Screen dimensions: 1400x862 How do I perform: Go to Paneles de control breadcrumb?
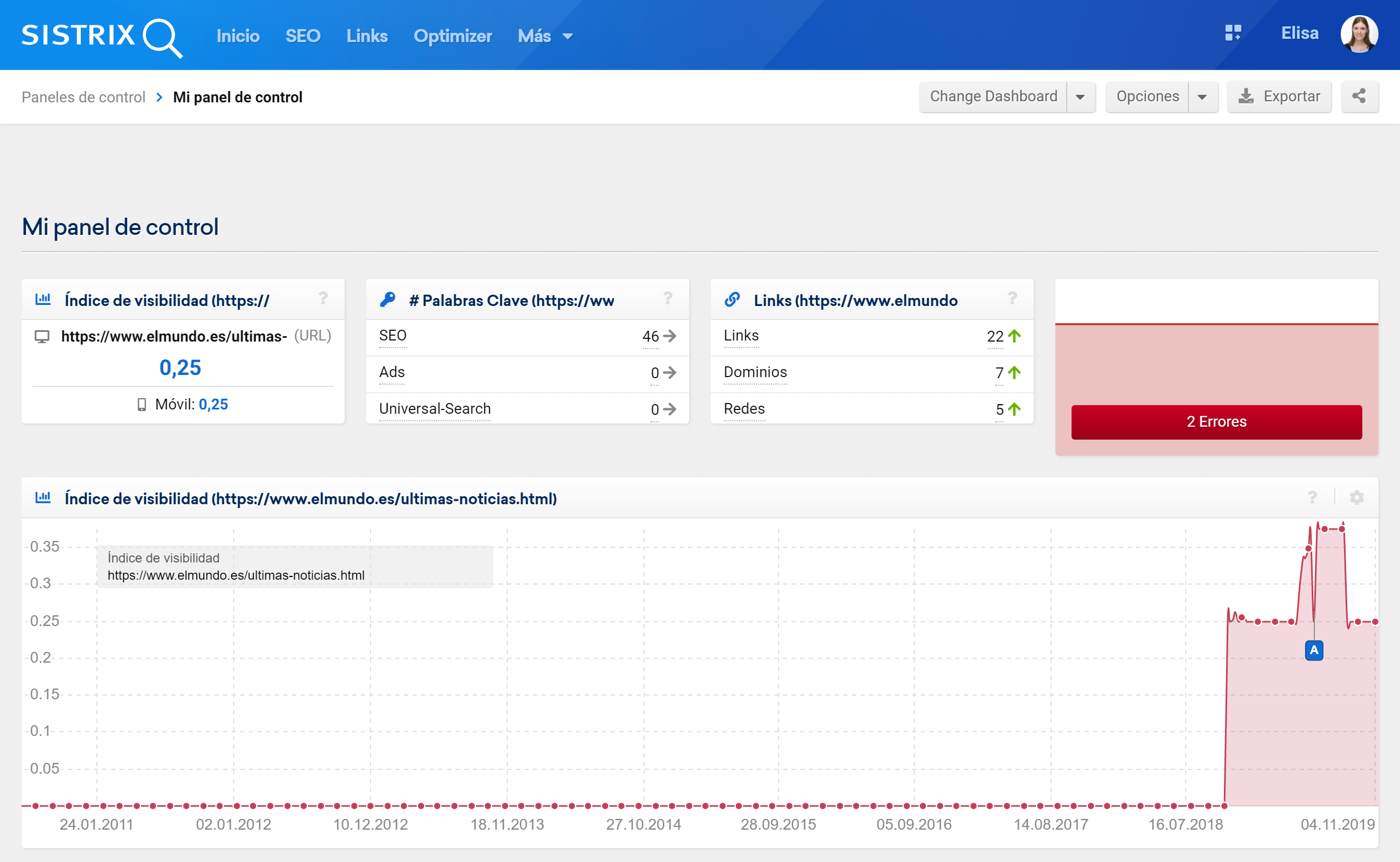(x=84, y=98)
